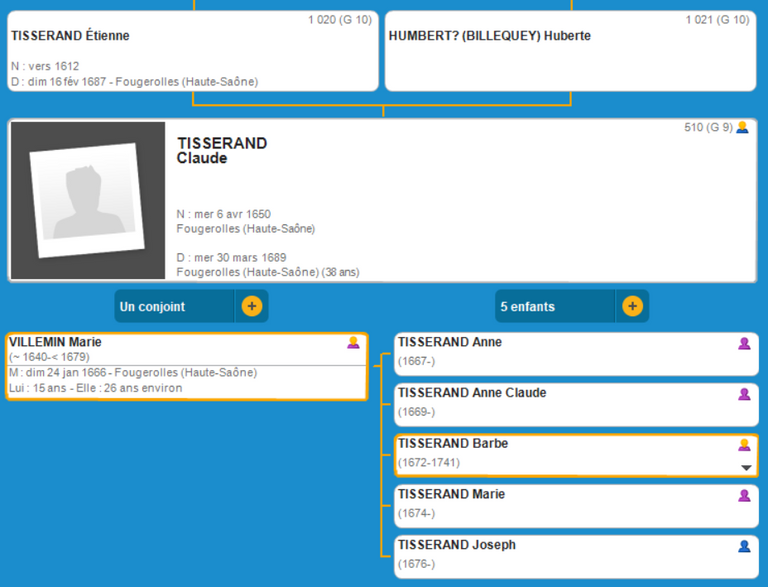Click person icon on VILLEMIN Marie card
The image size is (768, 587).
(353, 343)
